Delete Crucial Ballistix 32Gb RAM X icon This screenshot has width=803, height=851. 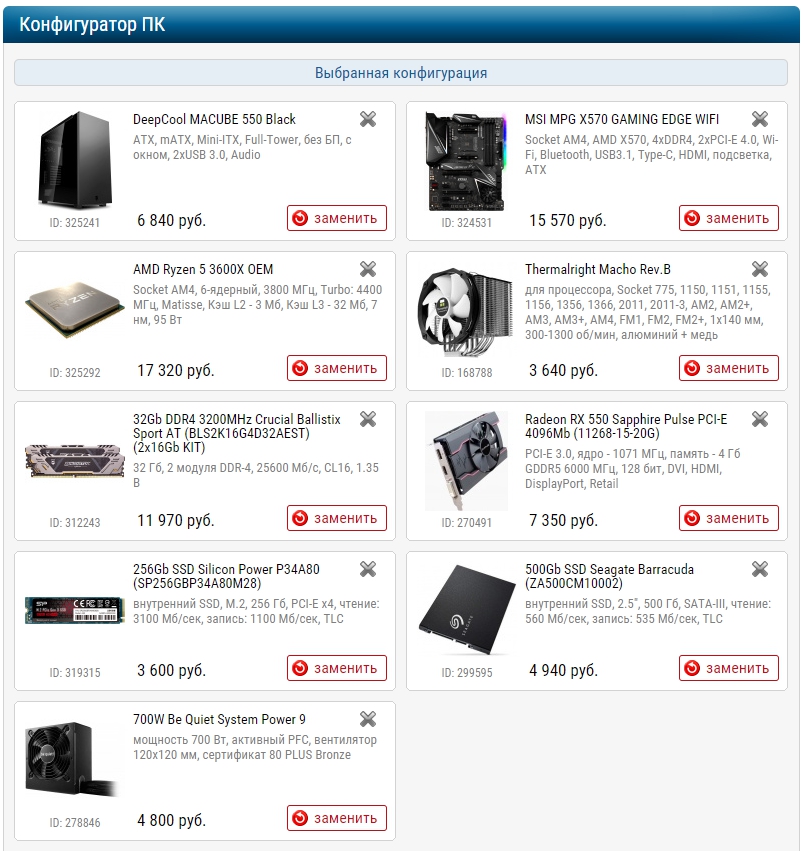tap(368, 419)
